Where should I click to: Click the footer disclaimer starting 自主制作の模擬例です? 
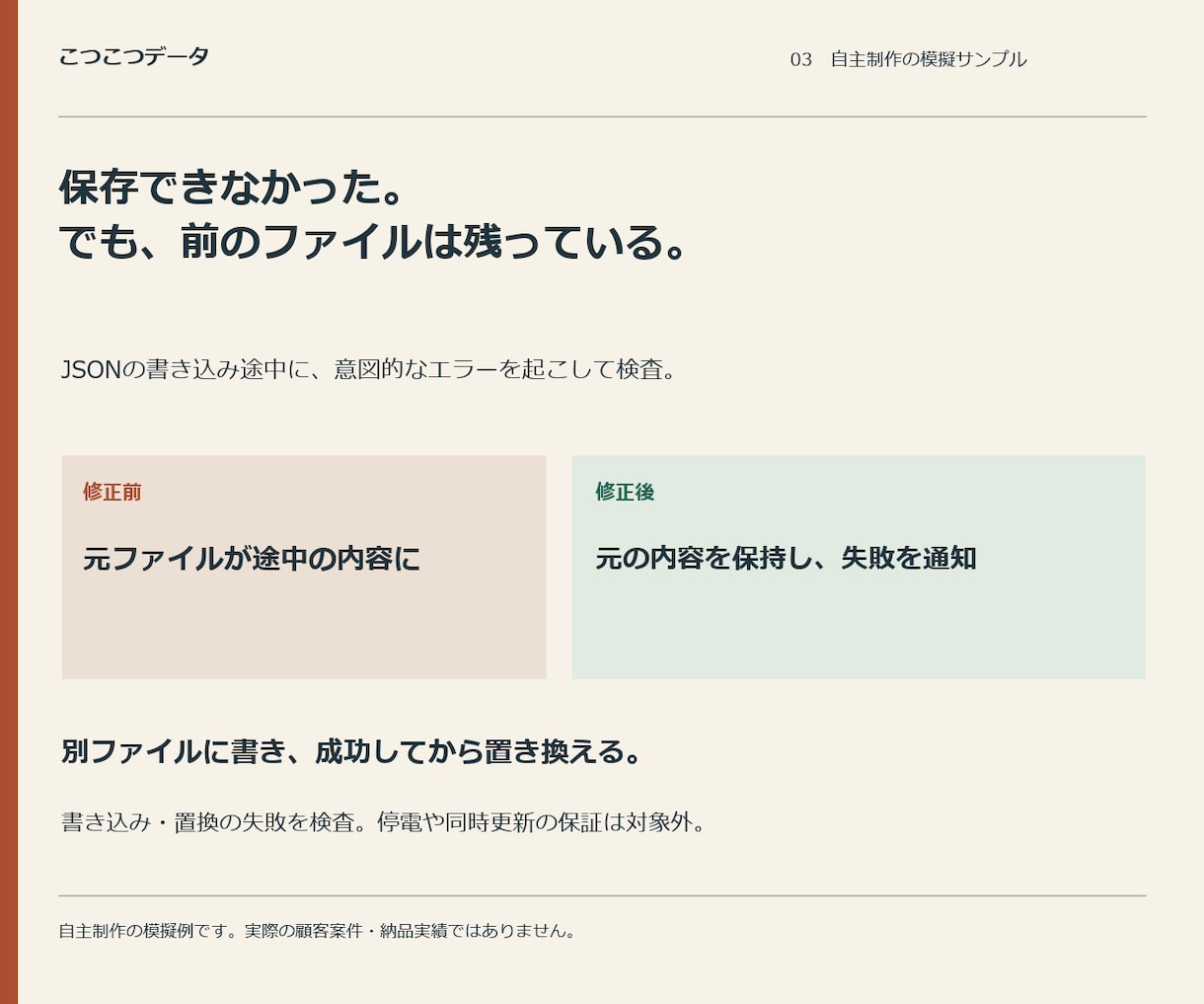pyautogui.click(x=318, y=931)
